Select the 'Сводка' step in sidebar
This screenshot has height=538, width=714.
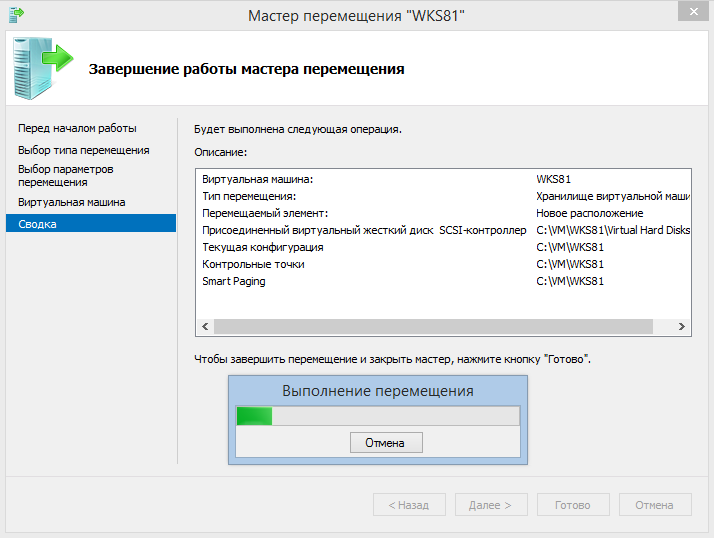(37, 224)
